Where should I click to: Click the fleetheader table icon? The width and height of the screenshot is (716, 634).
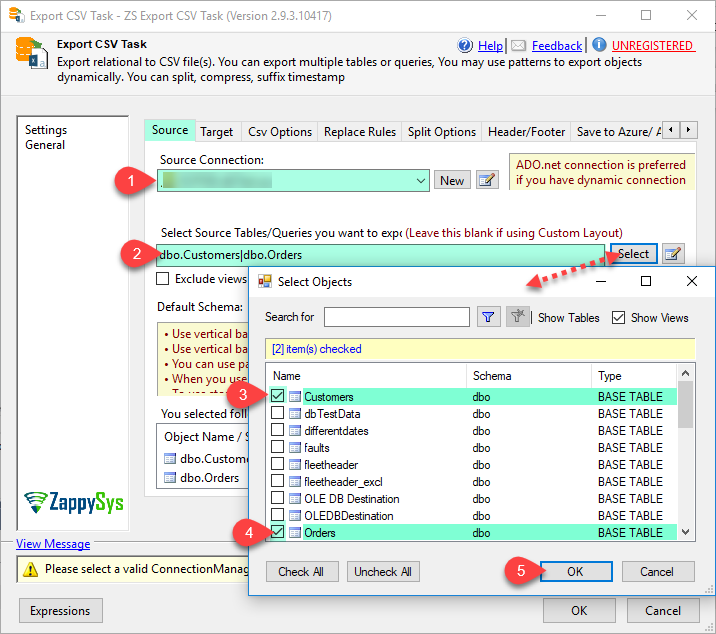point(295,465)
